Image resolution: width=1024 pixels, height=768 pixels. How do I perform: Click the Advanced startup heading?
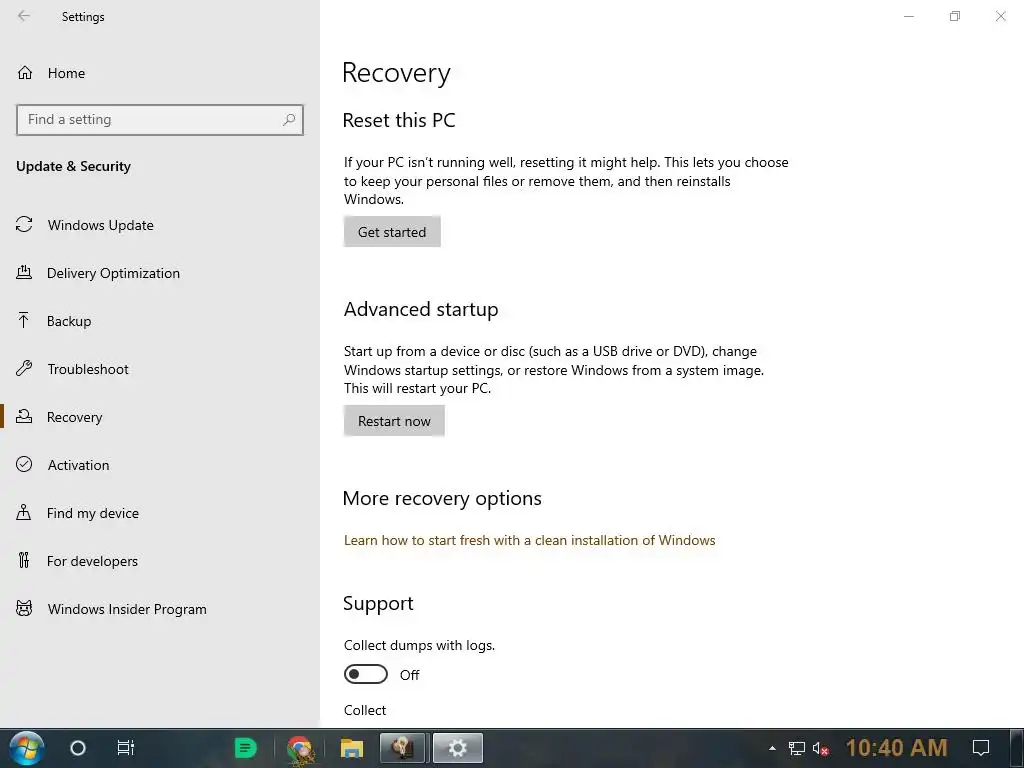tap(421, 309)
